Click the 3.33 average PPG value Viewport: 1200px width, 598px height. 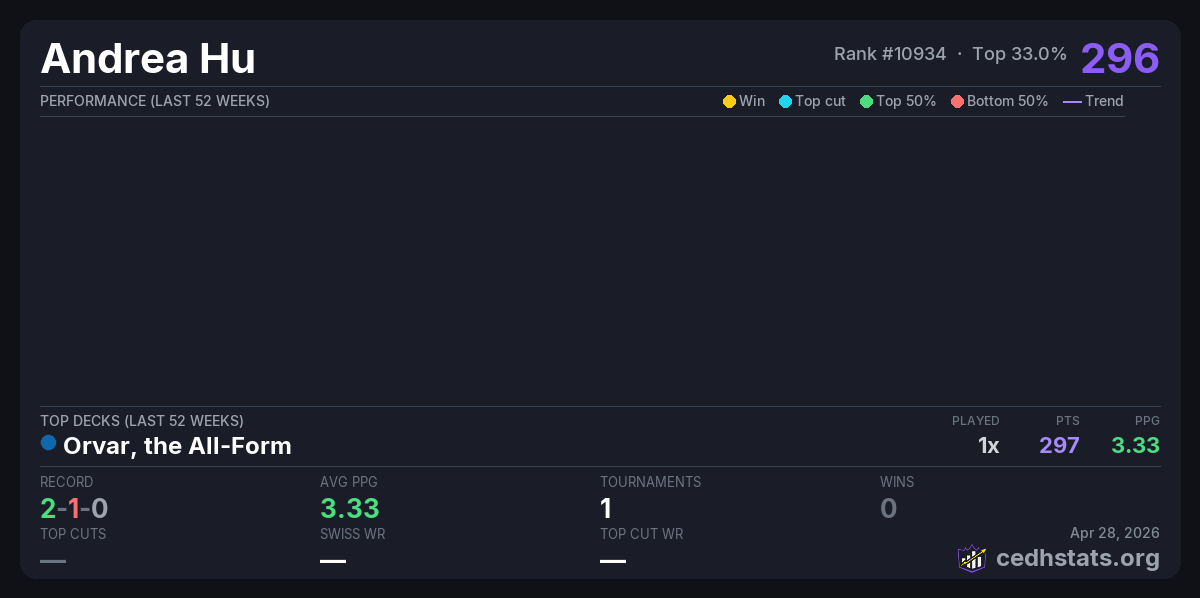pos(349,508)
